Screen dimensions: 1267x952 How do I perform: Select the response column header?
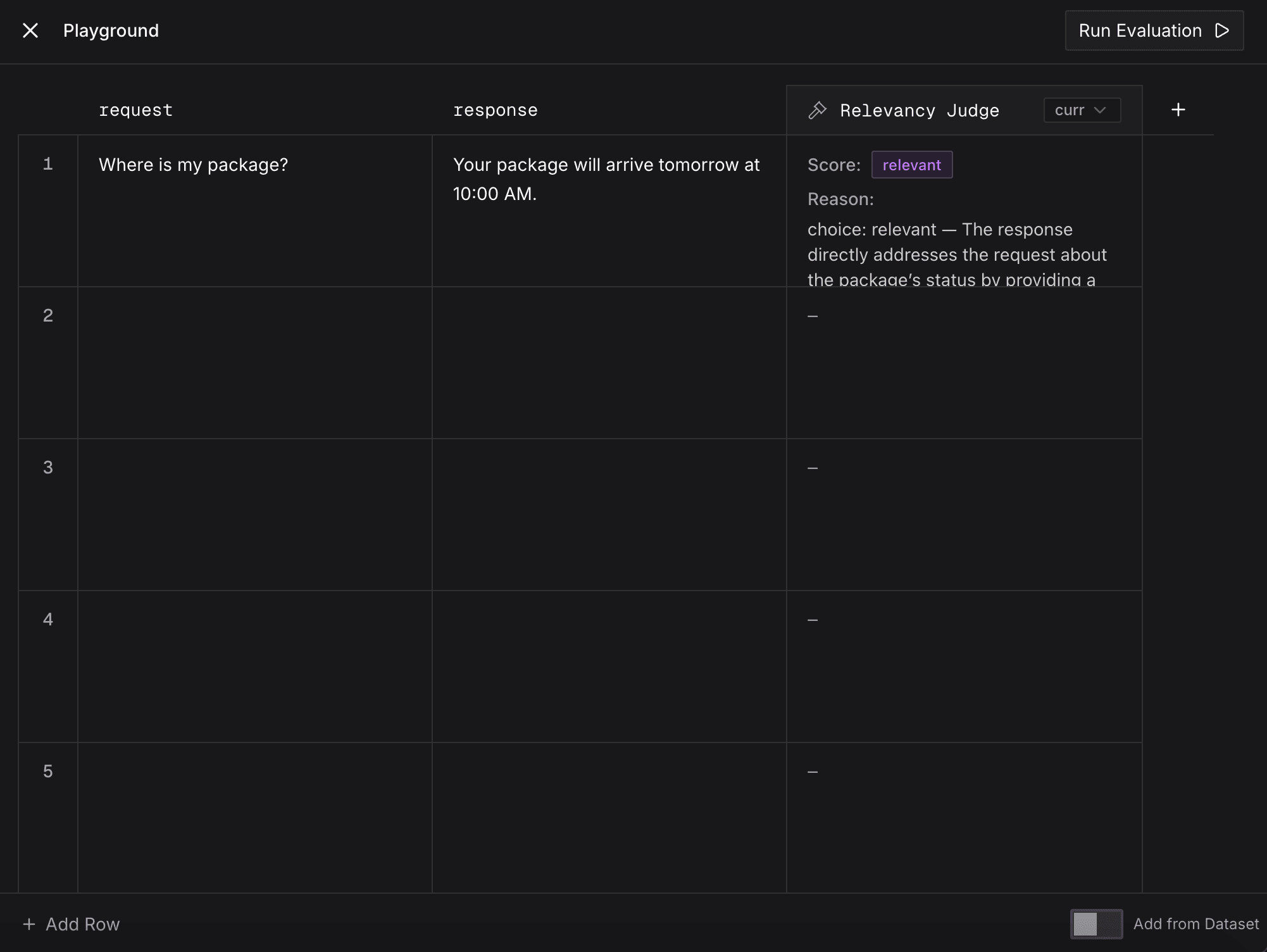tap(495, 110)
